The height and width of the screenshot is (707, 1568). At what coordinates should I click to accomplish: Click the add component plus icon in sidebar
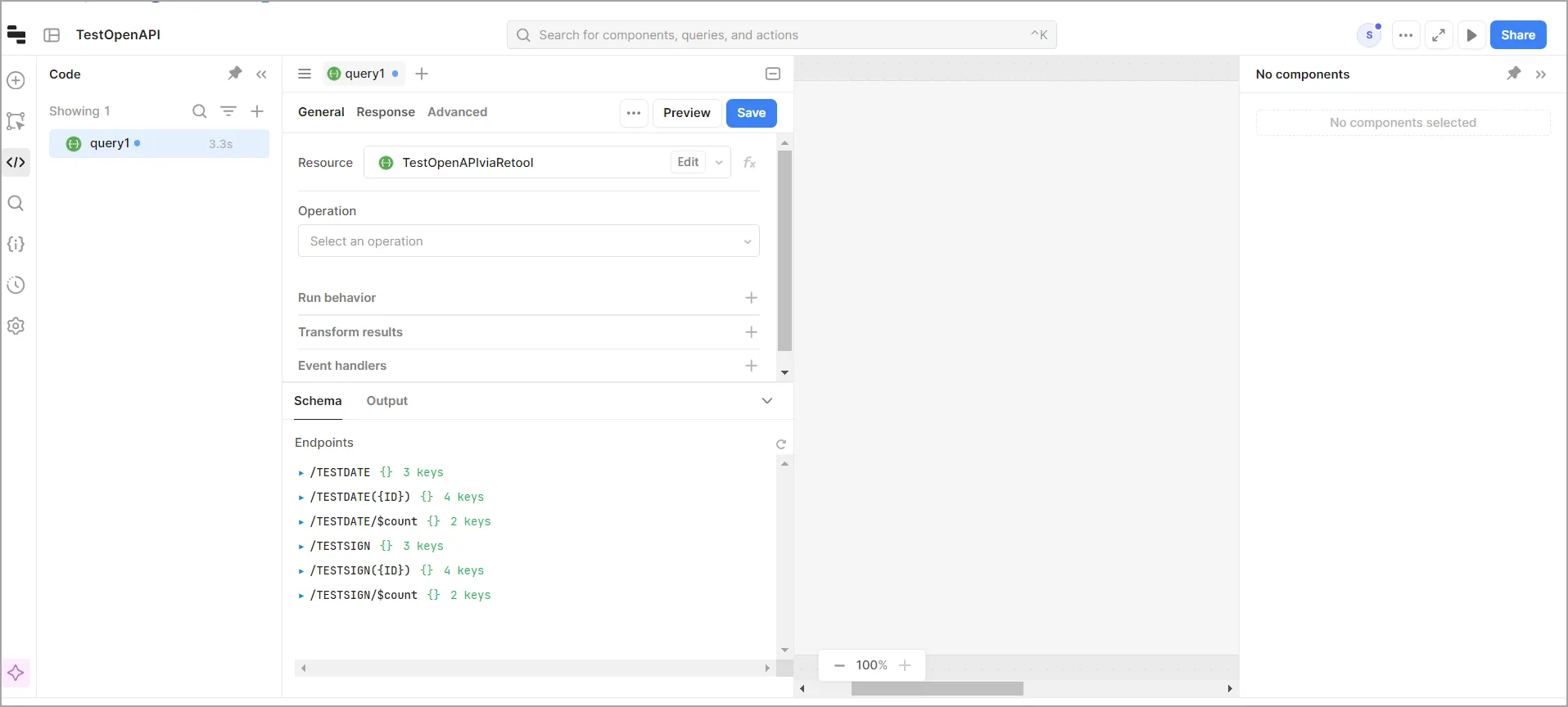pos(16,80)
